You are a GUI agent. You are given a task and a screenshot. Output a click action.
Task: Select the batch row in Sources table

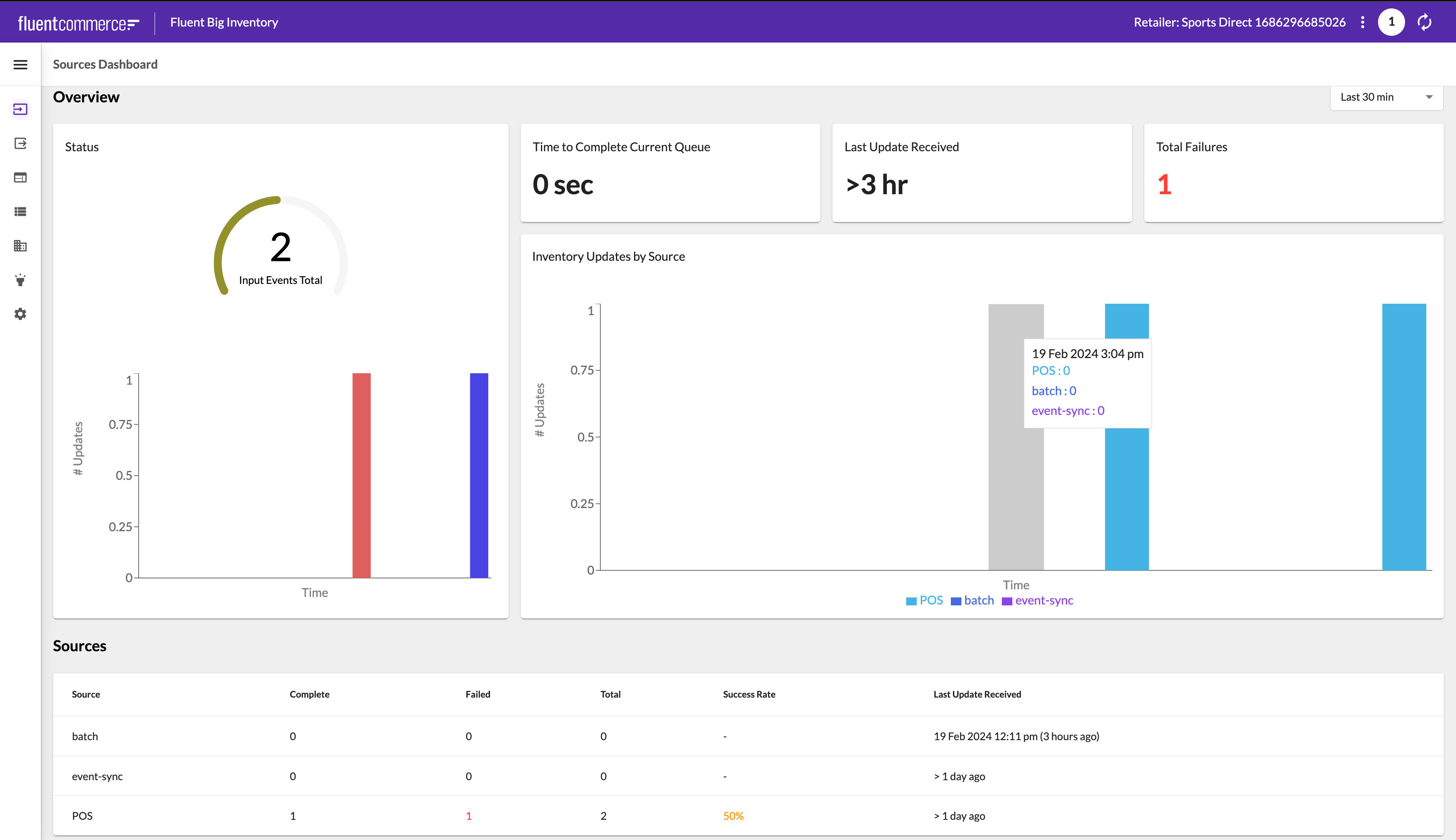pos(85,736)
